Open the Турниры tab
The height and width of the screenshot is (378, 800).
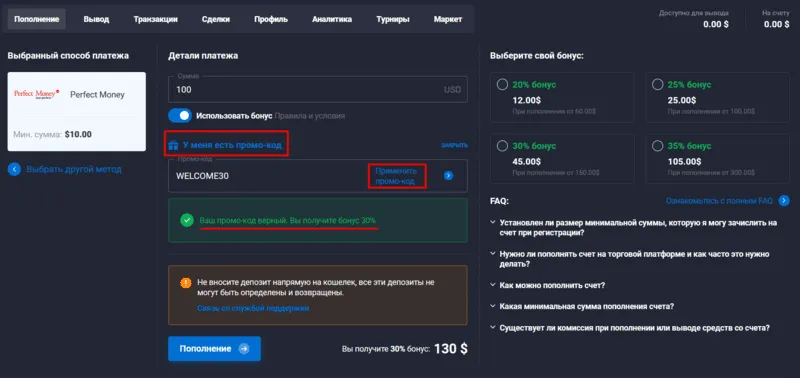click(x=393, y=19)
